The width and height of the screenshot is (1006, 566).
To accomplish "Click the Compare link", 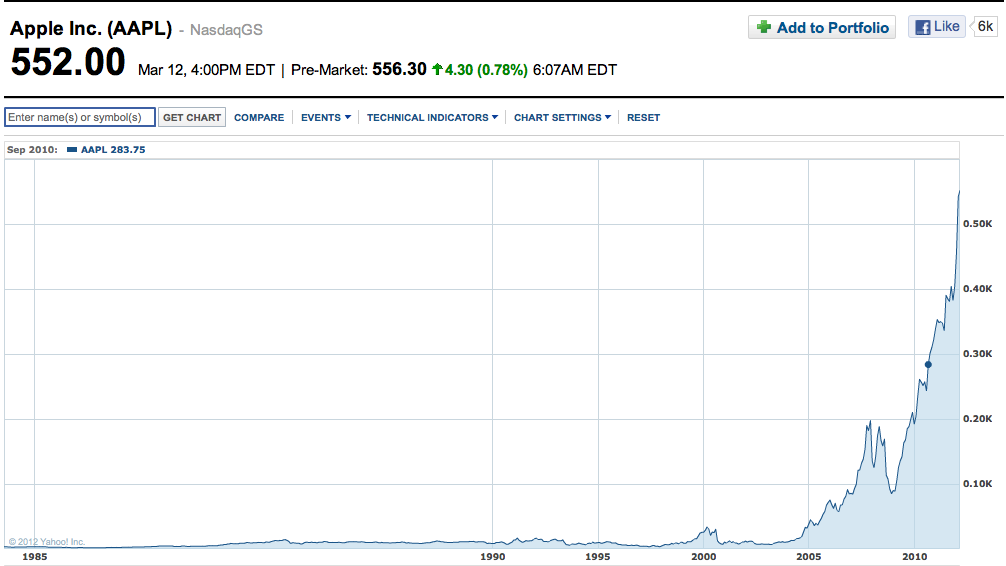I will pyautogui.click(x=259, y=117).
